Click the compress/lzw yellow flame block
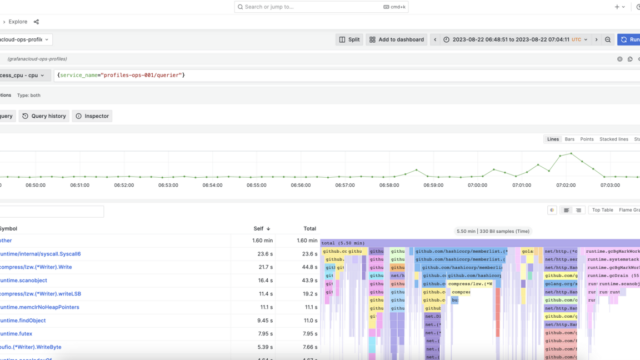 [x=470, y=284]
